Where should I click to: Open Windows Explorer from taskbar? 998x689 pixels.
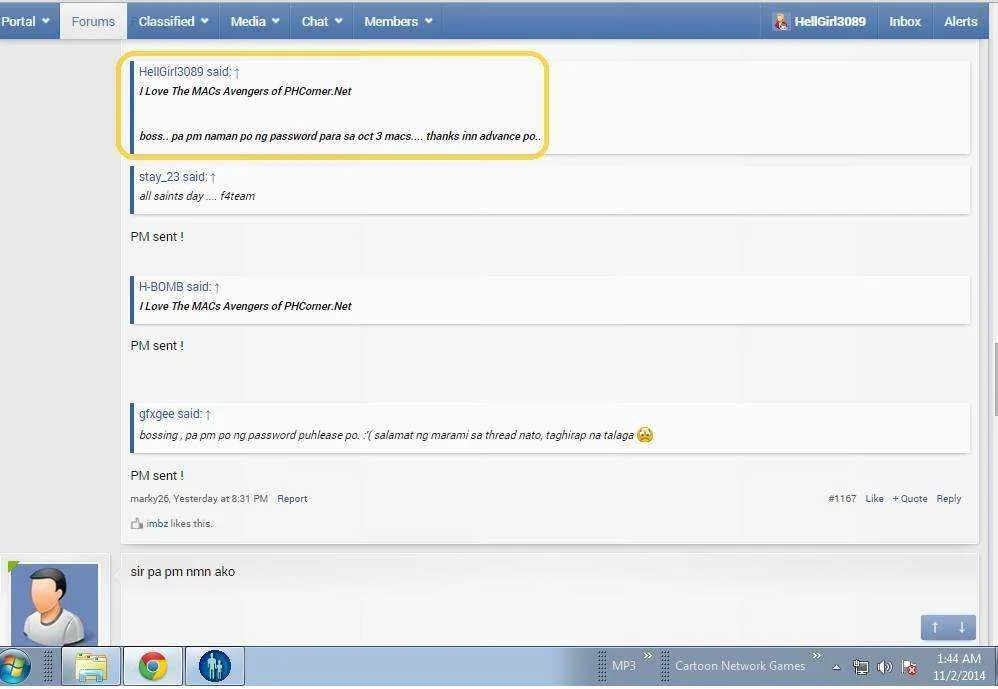tap(91, 667)
